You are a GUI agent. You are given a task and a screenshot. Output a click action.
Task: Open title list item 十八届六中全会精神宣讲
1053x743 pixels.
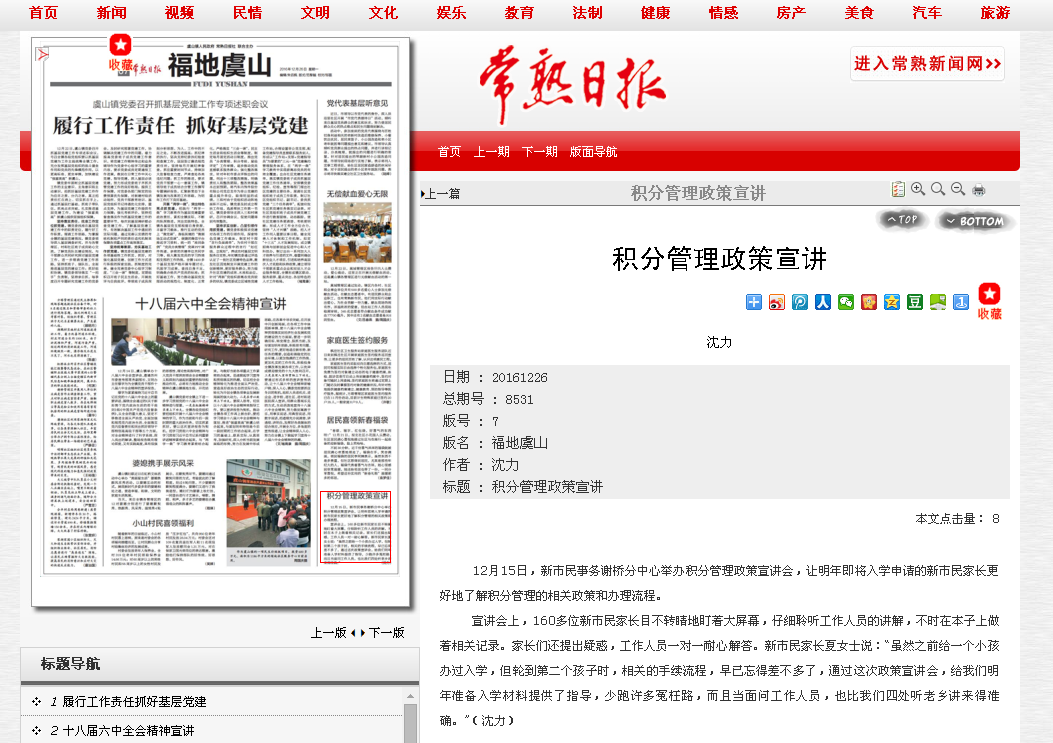point(128,731)
